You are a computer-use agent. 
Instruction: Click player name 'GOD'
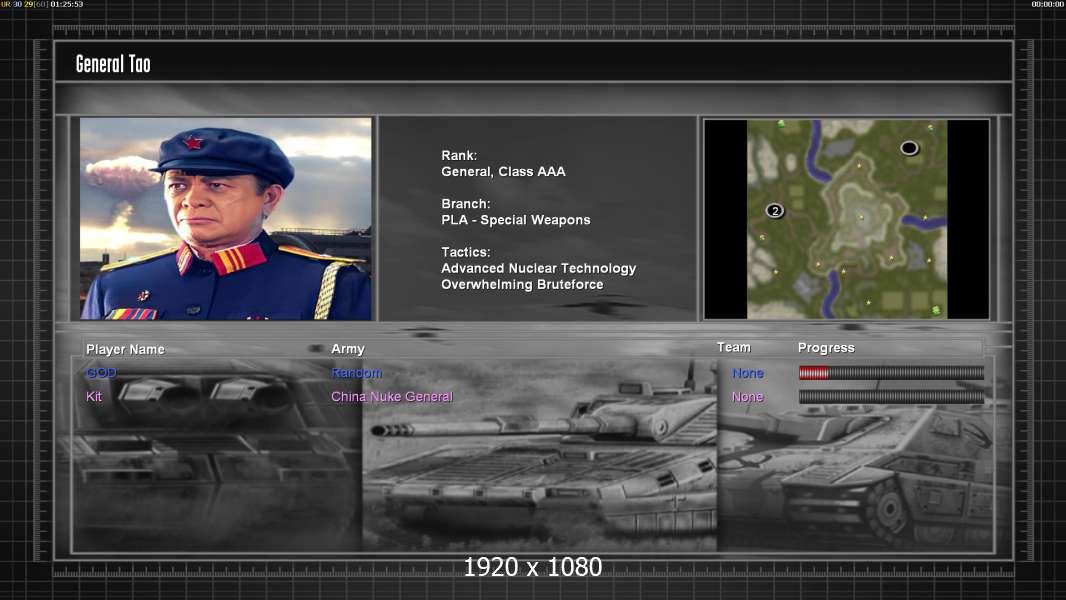pos(101,372)
